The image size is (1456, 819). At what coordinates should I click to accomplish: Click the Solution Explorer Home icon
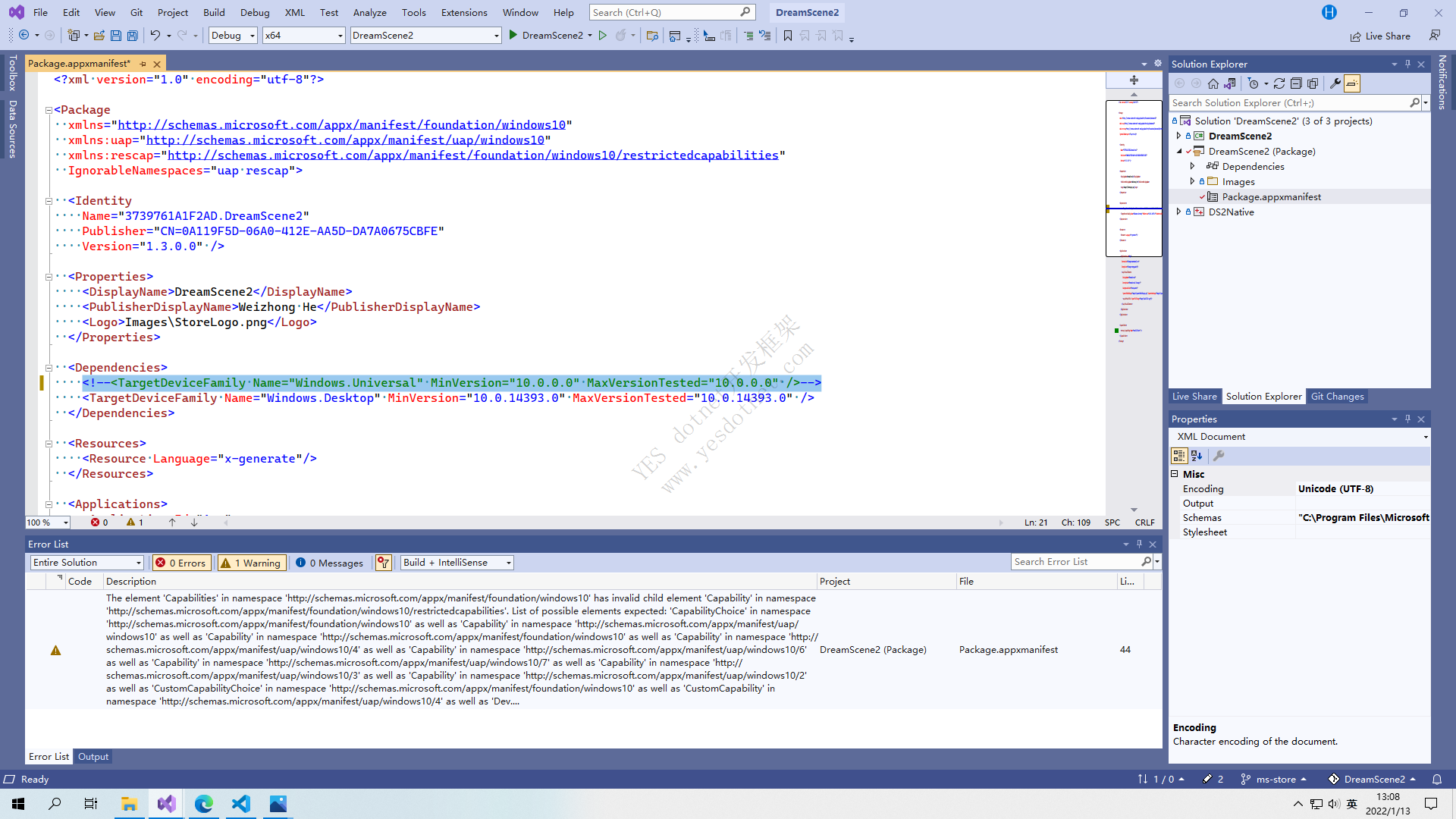(1213, 83)
